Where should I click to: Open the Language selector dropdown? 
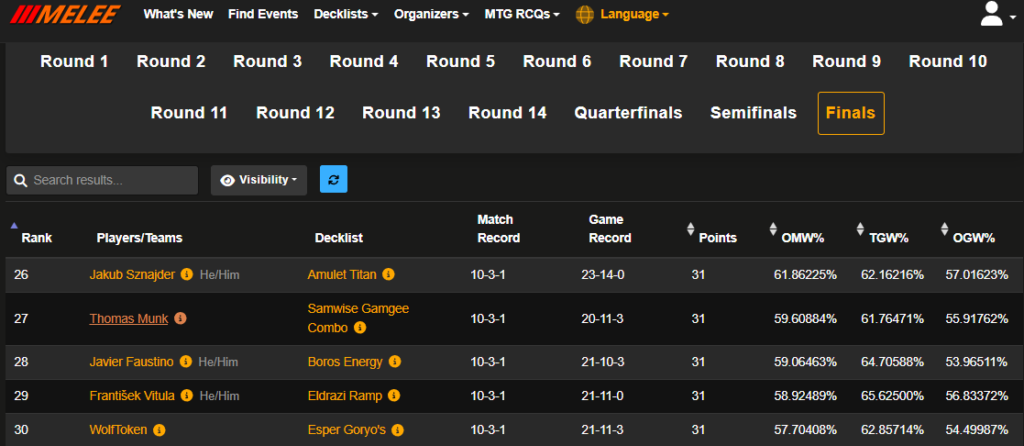tap(622, 14)
